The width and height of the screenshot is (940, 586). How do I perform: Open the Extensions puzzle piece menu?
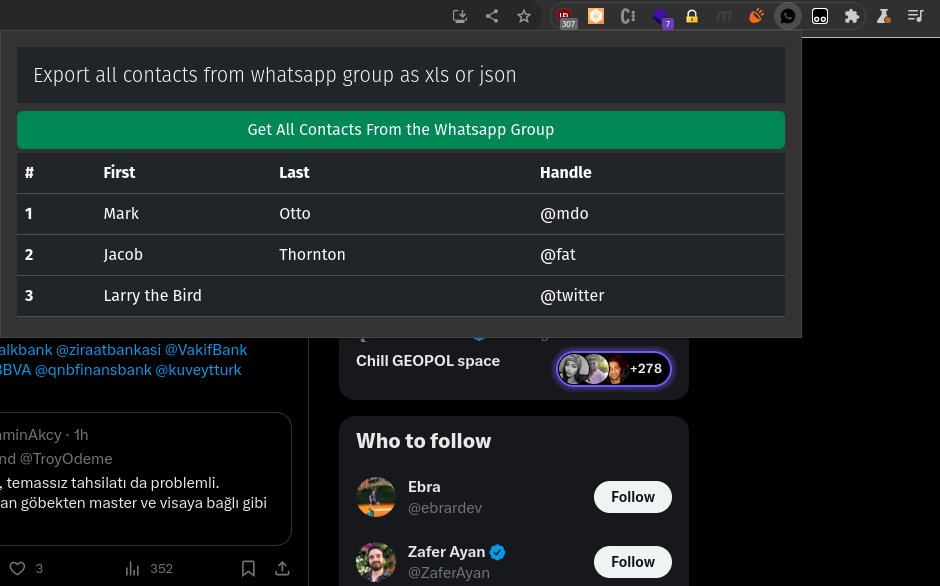(852, 16)
